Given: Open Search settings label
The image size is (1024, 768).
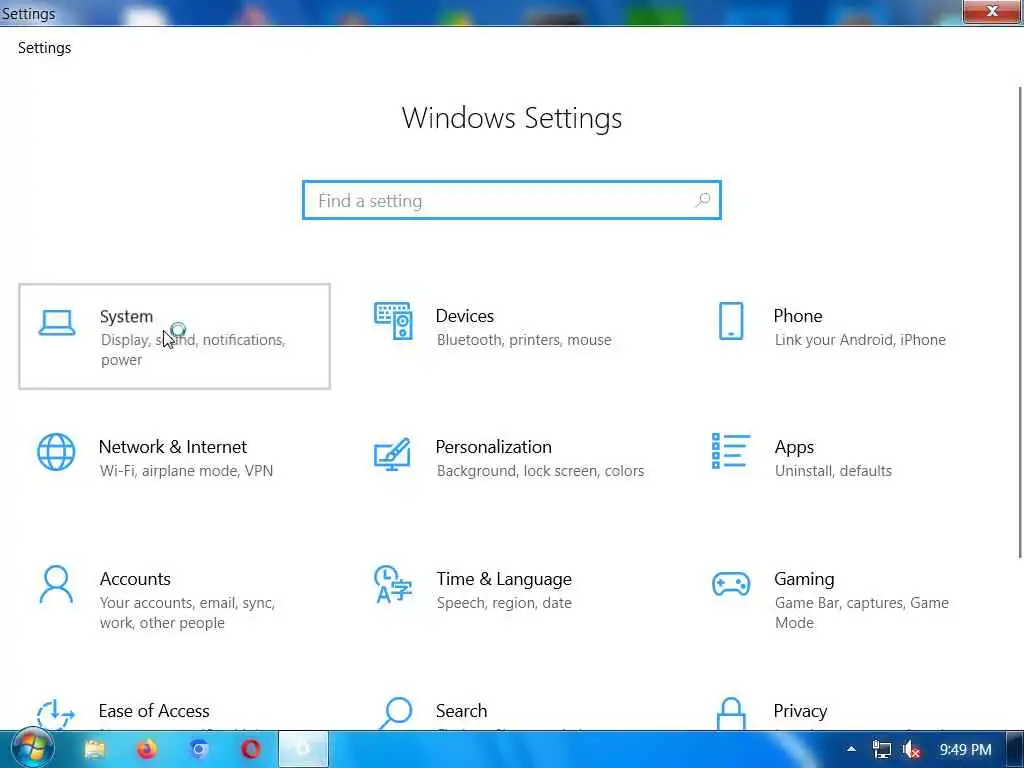Looking at the screenshot, I should 461,711.
